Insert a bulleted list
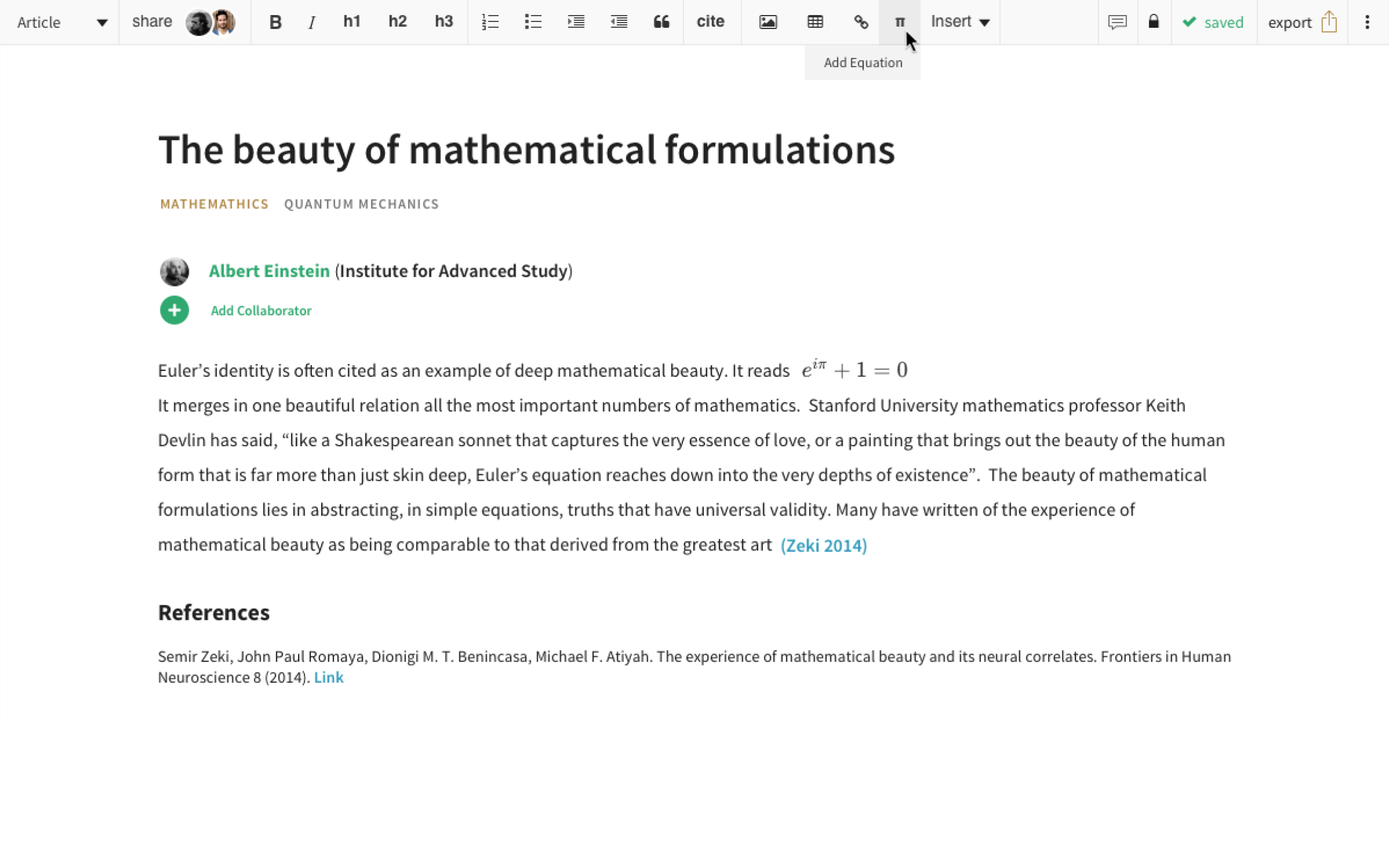 click(532, 22)
